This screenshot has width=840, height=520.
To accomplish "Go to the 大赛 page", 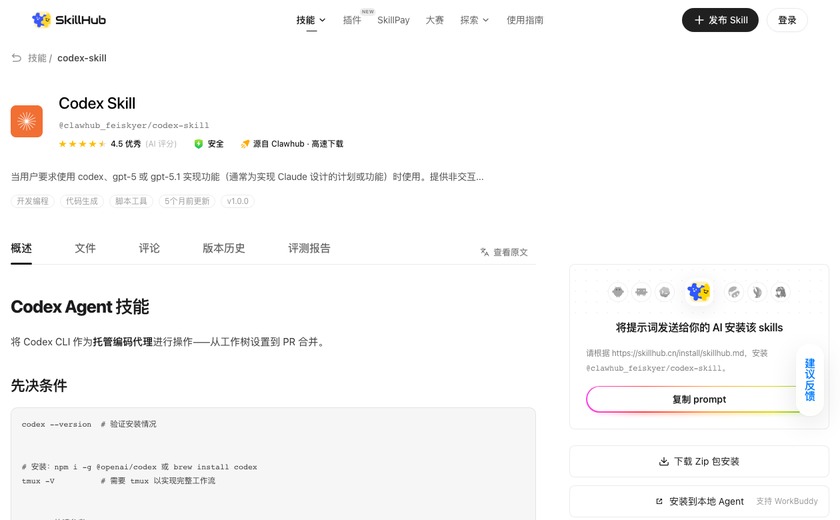I will [434, 20].
